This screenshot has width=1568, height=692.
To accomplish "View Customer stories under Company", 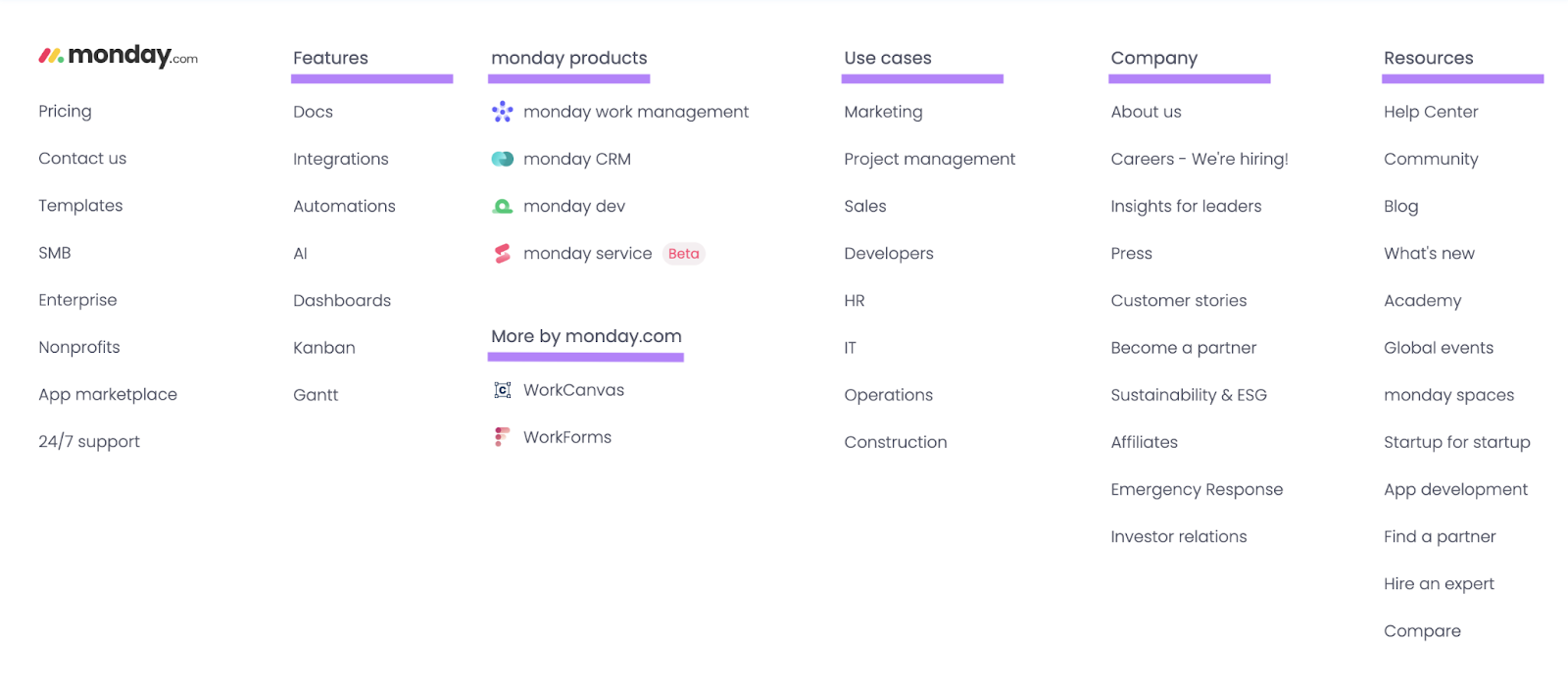I will pos(1178,300).
